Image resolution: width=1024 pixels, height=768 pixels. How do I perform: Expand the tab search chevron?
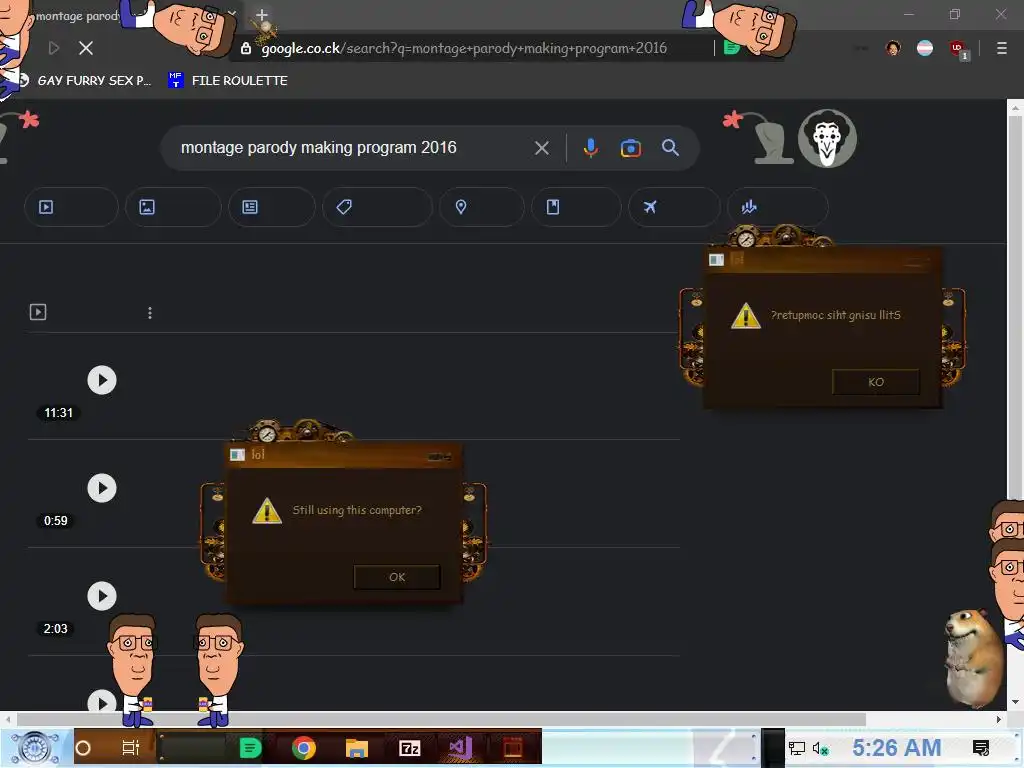232,14
